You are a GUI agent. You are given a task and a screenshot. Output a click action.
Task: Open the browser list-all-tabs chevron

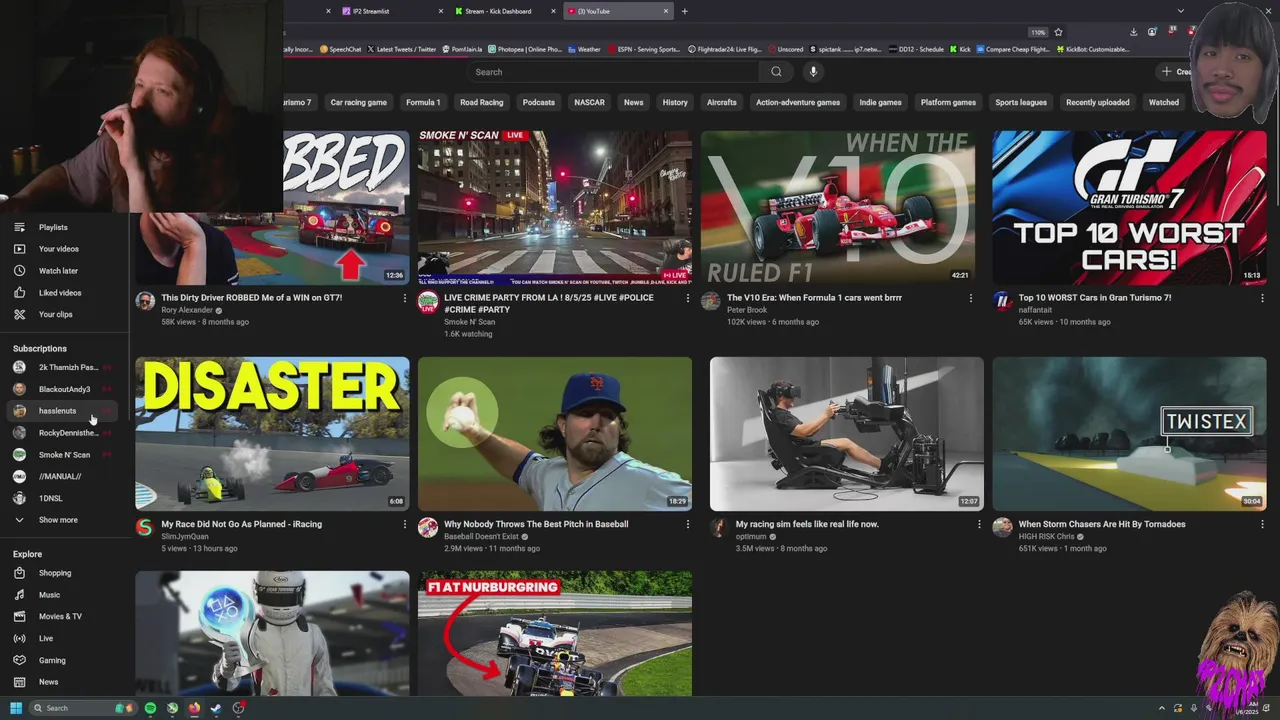(1181, 11)
